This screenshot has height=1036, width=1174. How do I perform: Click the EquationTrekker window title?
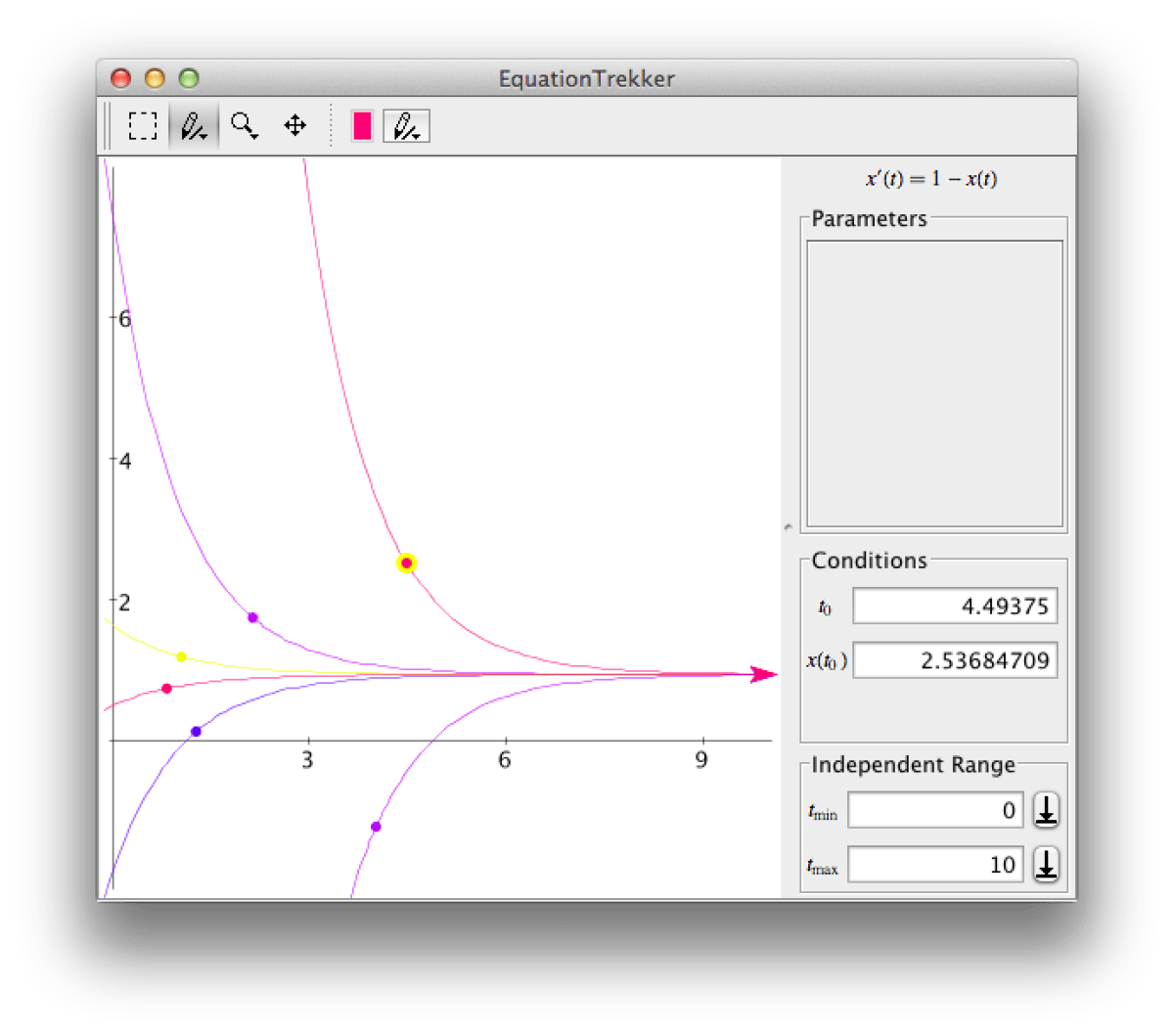[x=587, y=79]
